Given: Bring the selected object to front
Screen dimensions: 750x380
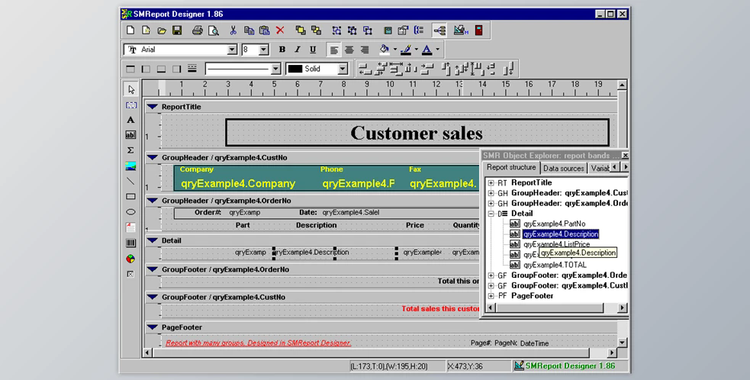Looking at the screenshot, I should 300,31.
